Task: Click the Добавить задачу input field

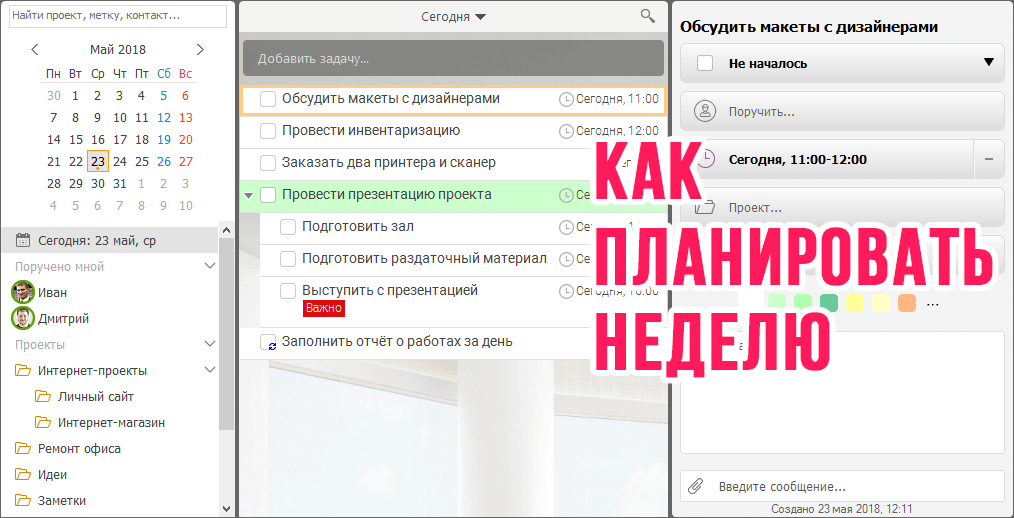Action: coord(453,58)
